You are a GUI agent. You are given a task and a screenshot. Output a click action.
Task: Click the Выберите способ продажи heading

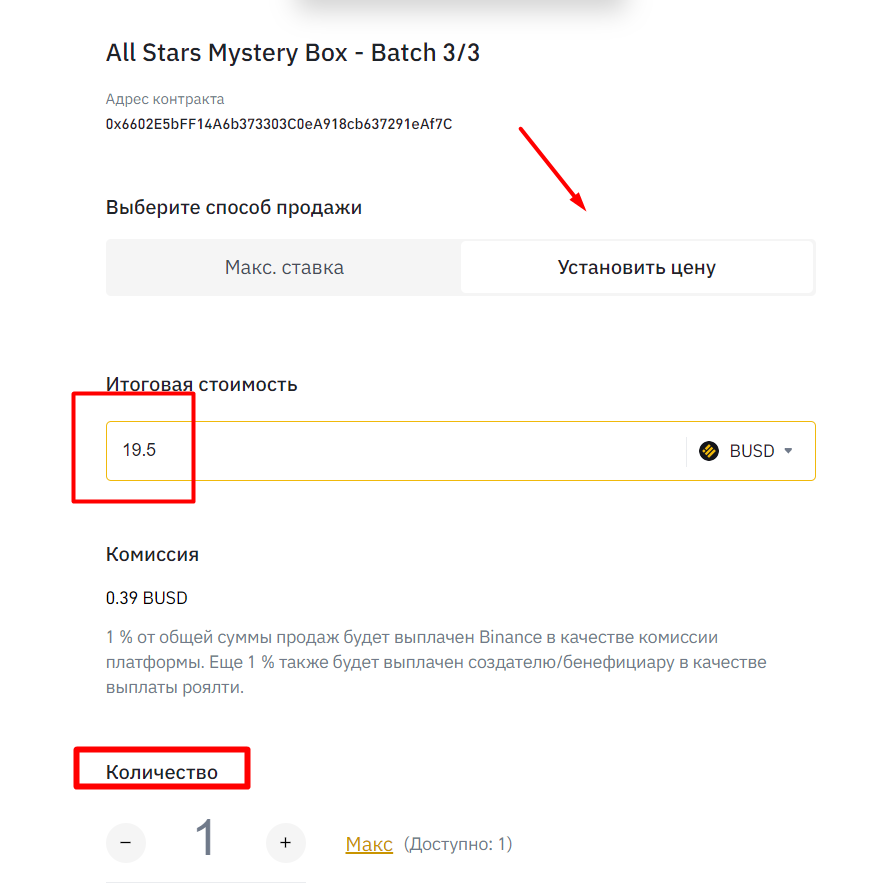[234, 208]
